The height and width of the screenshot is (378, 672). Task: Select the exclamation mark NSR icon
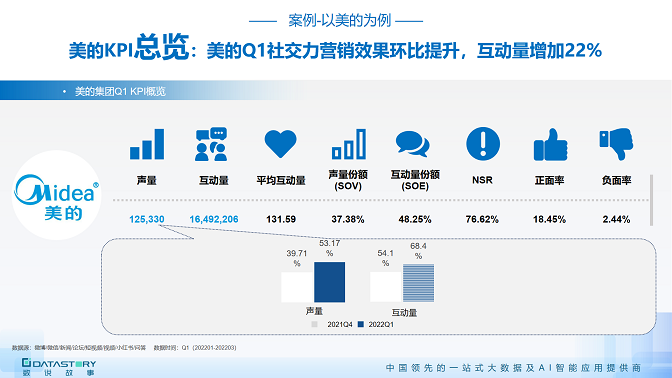click(483, 144)
